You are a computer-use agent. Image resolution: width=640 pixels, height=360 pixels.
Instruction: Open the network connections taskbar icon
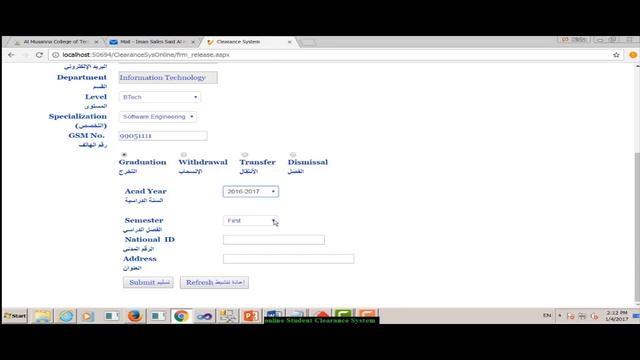[x=228, y=316]
